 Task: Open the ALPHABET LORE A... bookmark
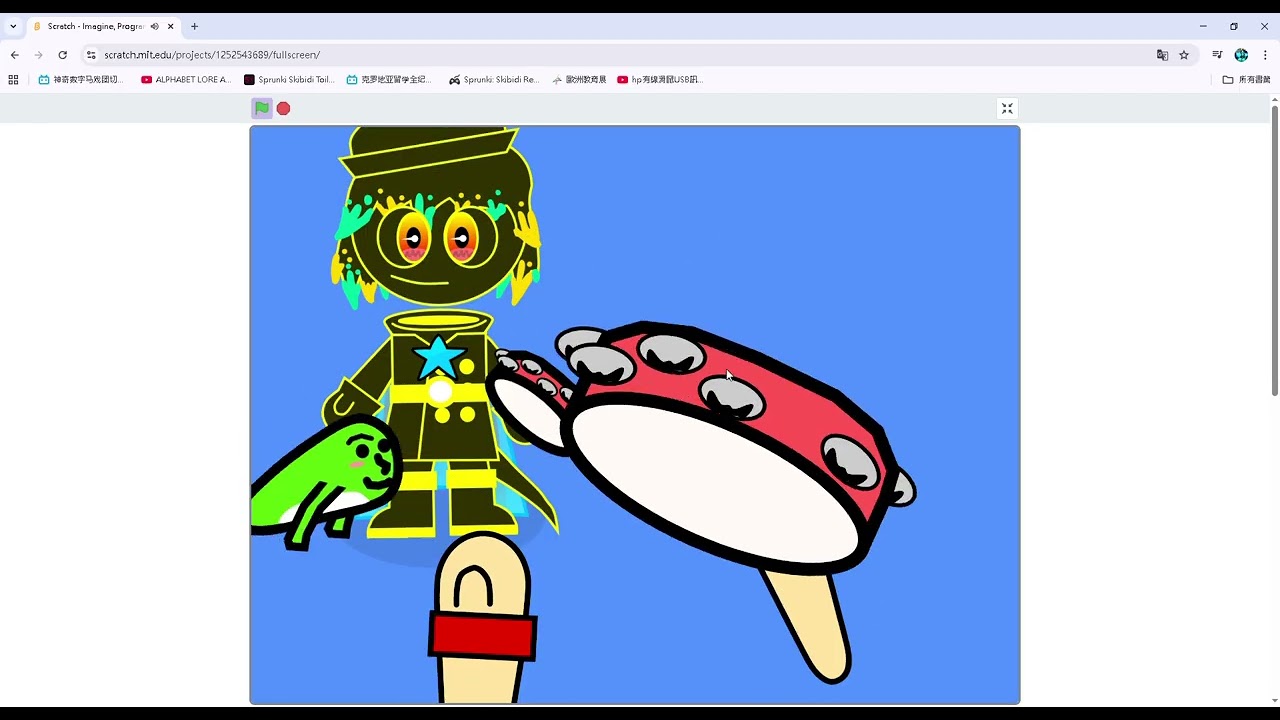(x=186, y=79)
